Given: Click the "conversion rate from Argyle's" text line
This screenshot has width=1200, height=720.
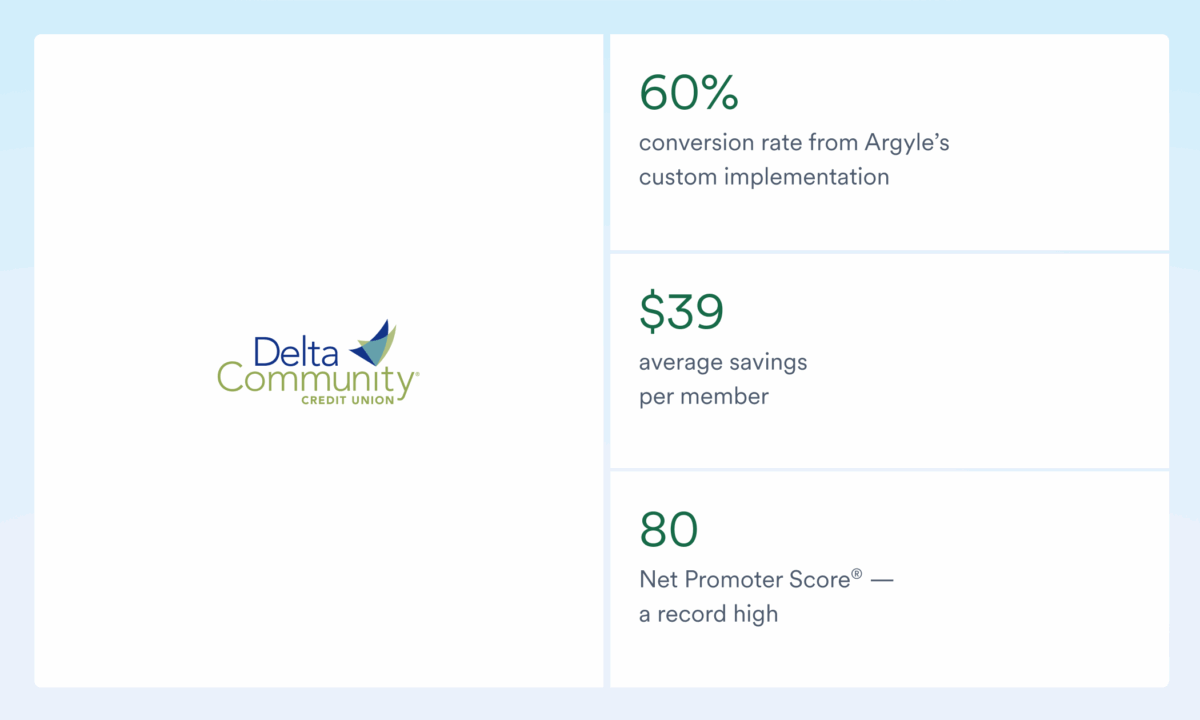Looking at the screenshot, I should tap(794, 143).
